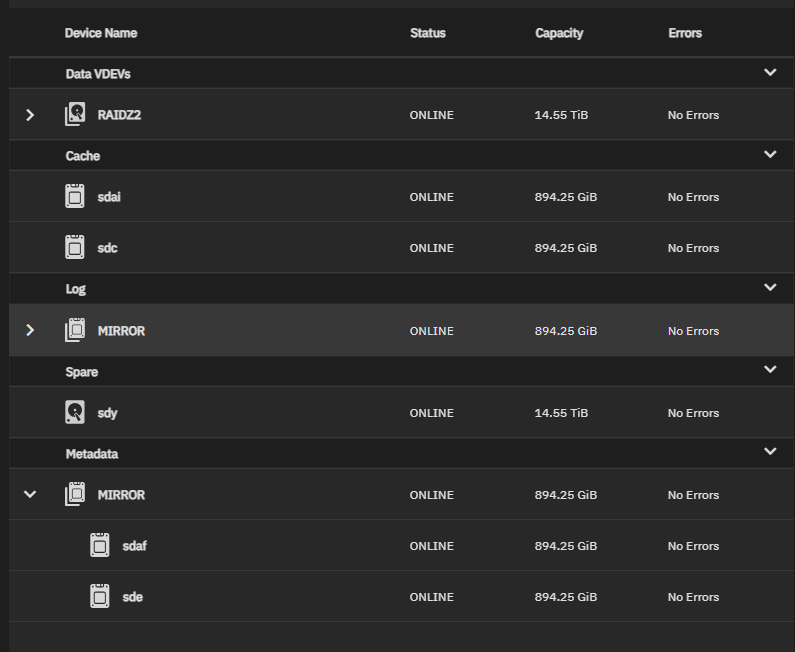Collapse the Log section chevron
Image resolution: width=795 pixels, height=652 pixels.
coord(770,288)
